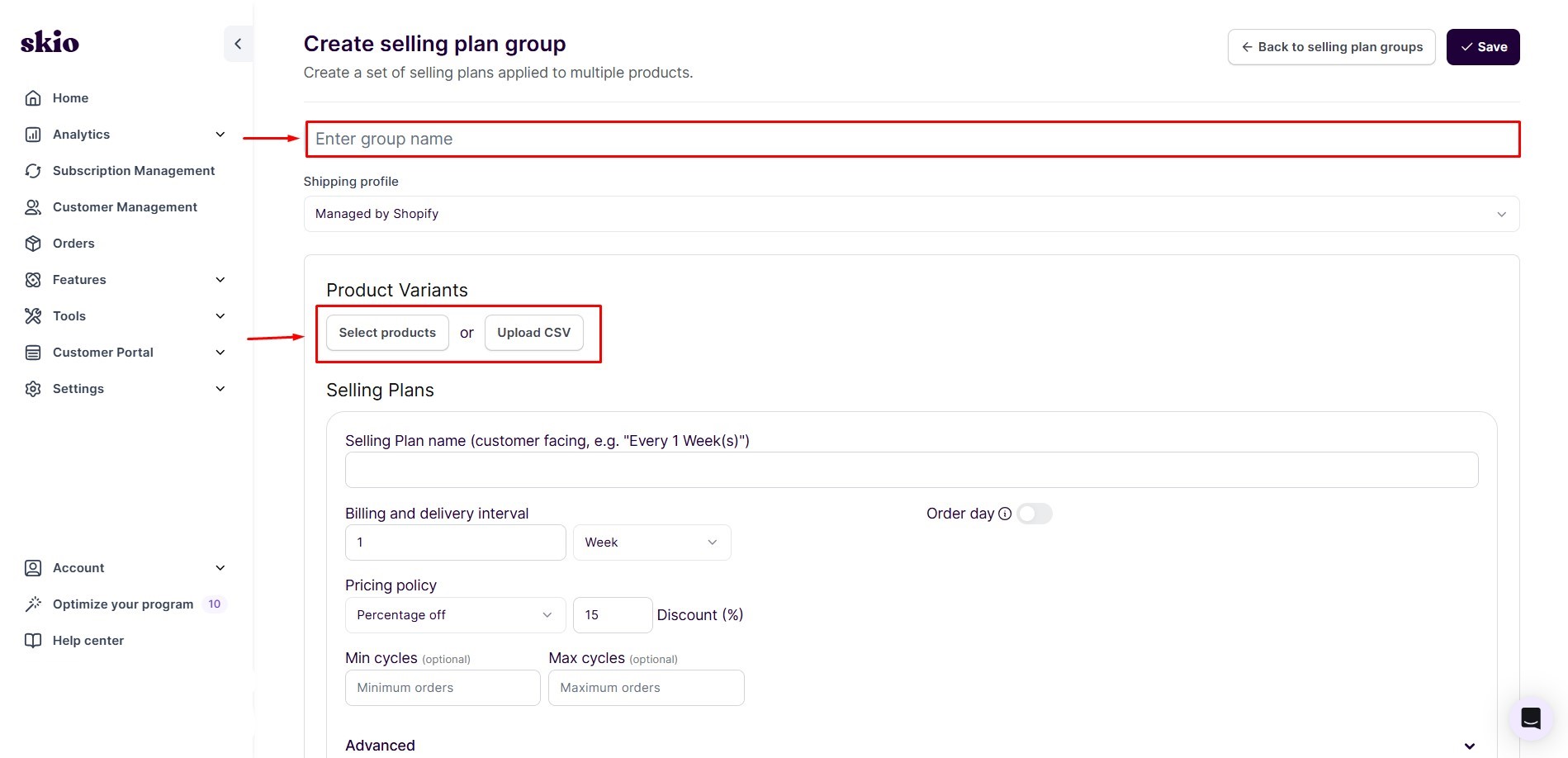Open Help center via its book icon
The image size is (1568, 758).
click(33, 640)
